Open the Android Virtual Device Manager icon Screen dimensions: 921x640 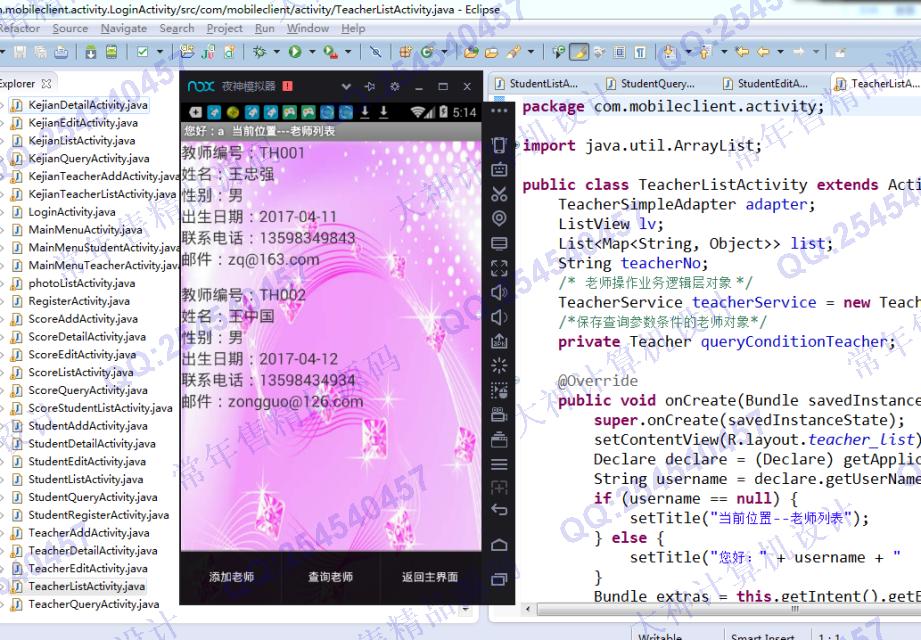[x=111, y=52]
